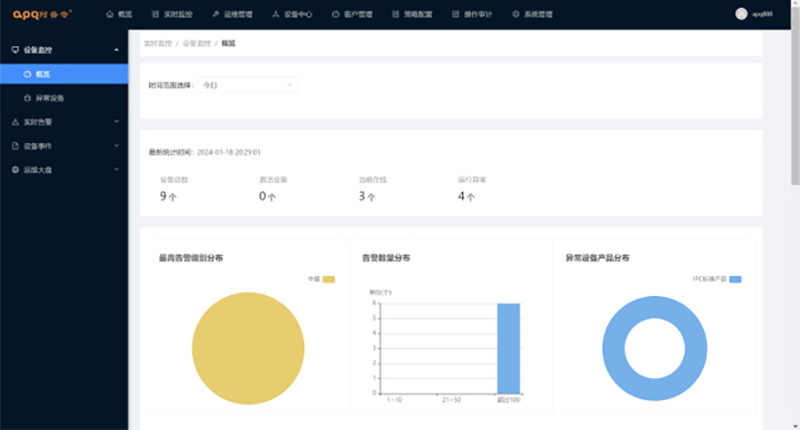
Task: Click the user avatar icon at top right
Action: tap(741, 14)
